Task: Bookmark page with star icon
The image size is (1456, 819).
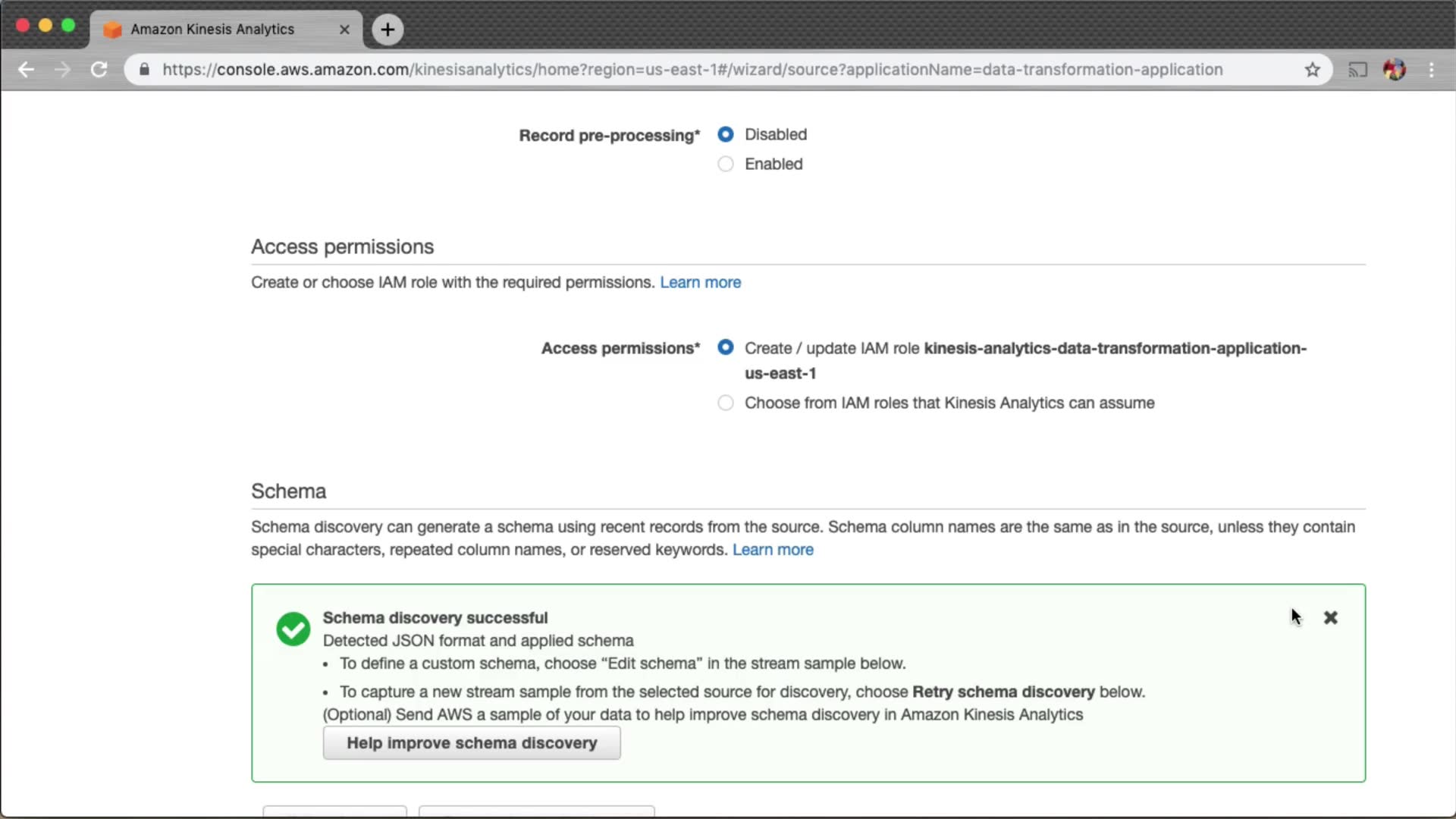Action: click(x=1312, y=70)
